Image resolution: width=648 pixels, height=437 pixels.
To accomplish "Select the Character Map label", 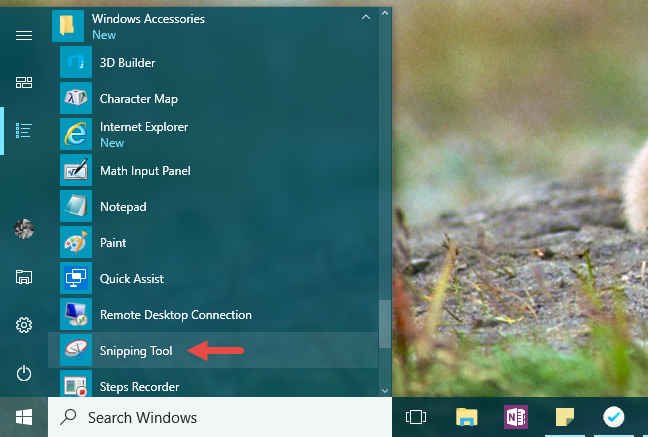I will tap(139, 99).
